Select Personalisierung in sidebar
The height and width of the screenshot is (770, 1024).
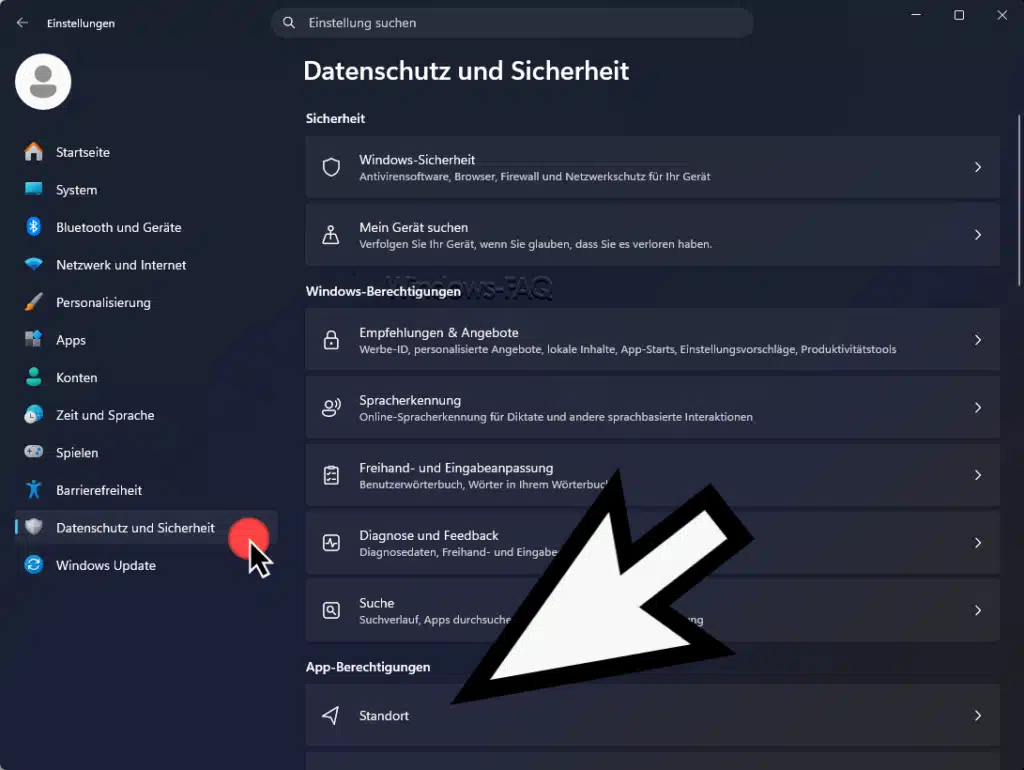point(146,302)
